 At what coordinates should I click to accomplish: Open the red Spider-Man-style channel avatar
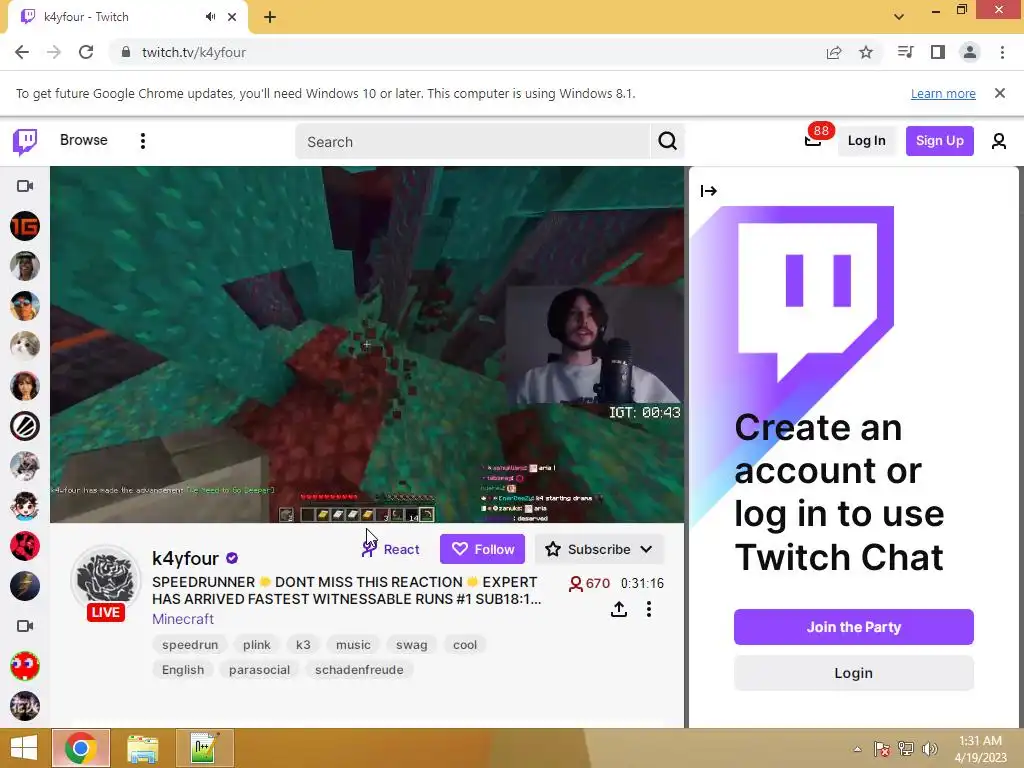(x=25, y=546)
